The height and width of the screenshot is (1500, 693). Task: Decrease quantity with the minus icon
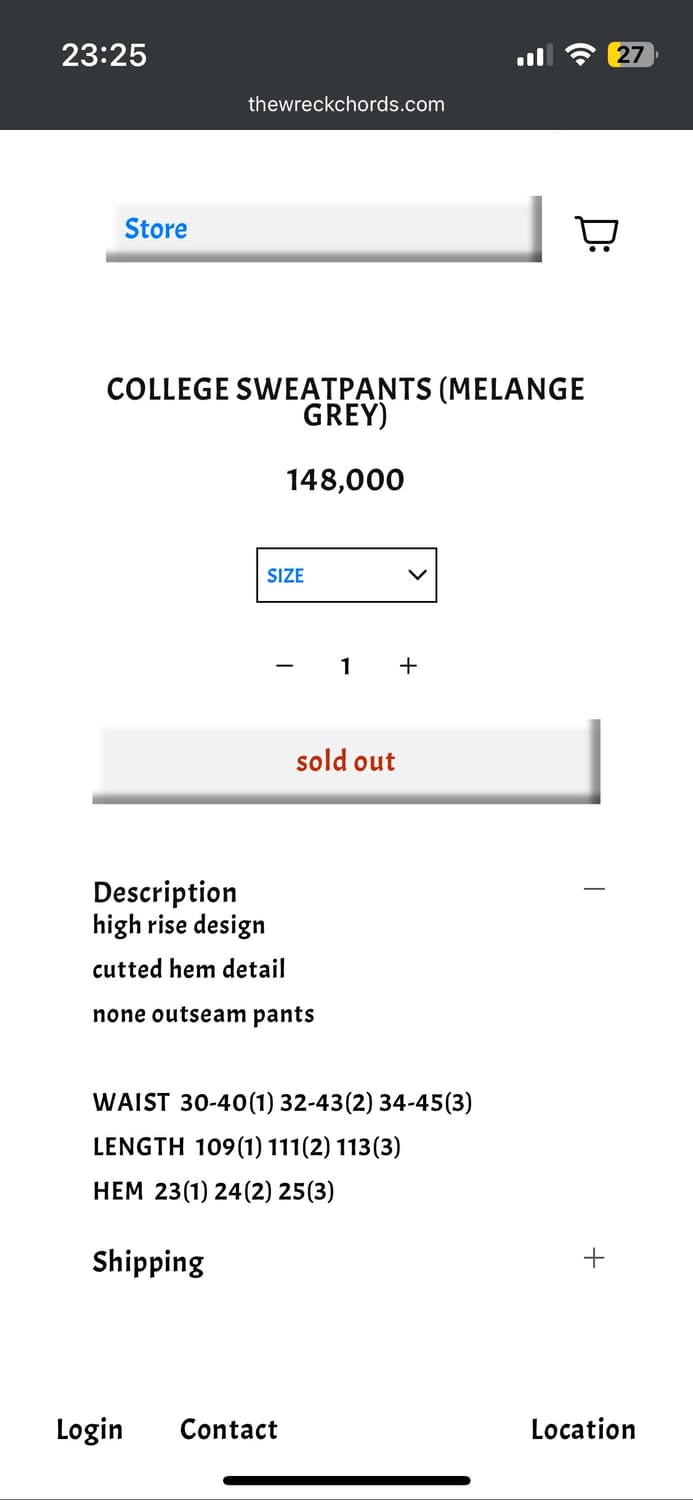(x=285, y=666)
